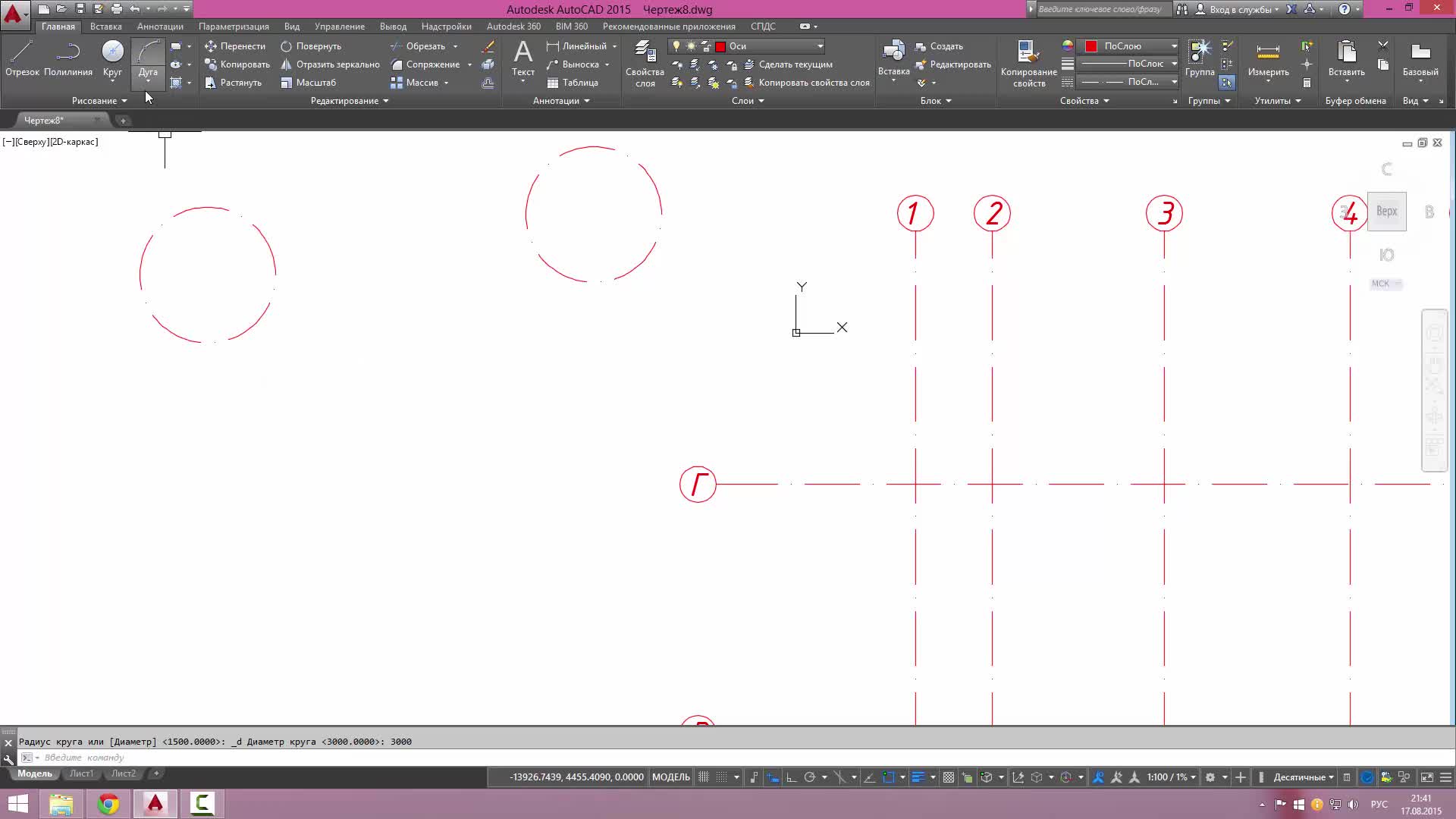Screen dimensions: 1456x819
Task: Click the Обрезать trim tool
Action: (418, 46)
